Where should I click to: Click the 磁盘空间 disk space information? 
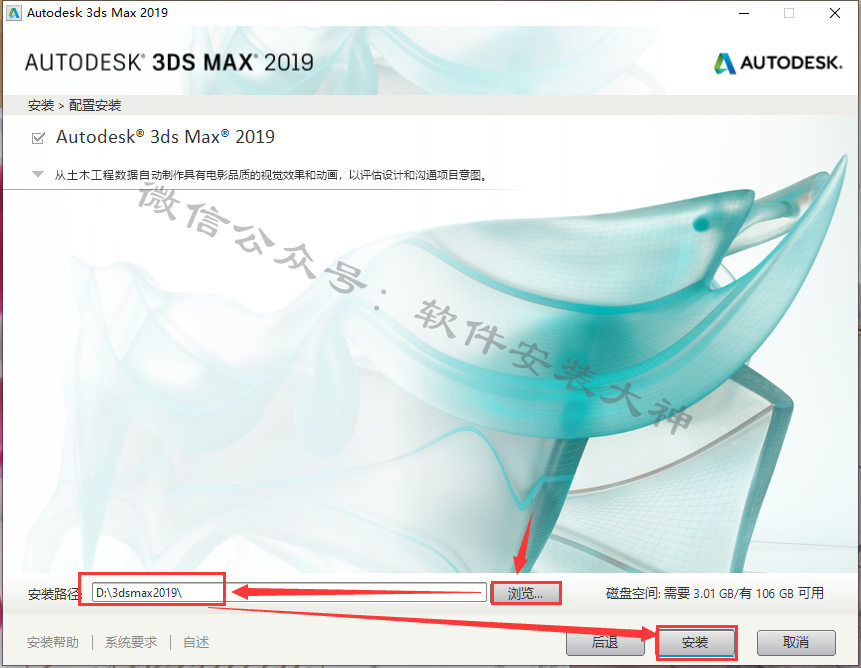point(714,593)
